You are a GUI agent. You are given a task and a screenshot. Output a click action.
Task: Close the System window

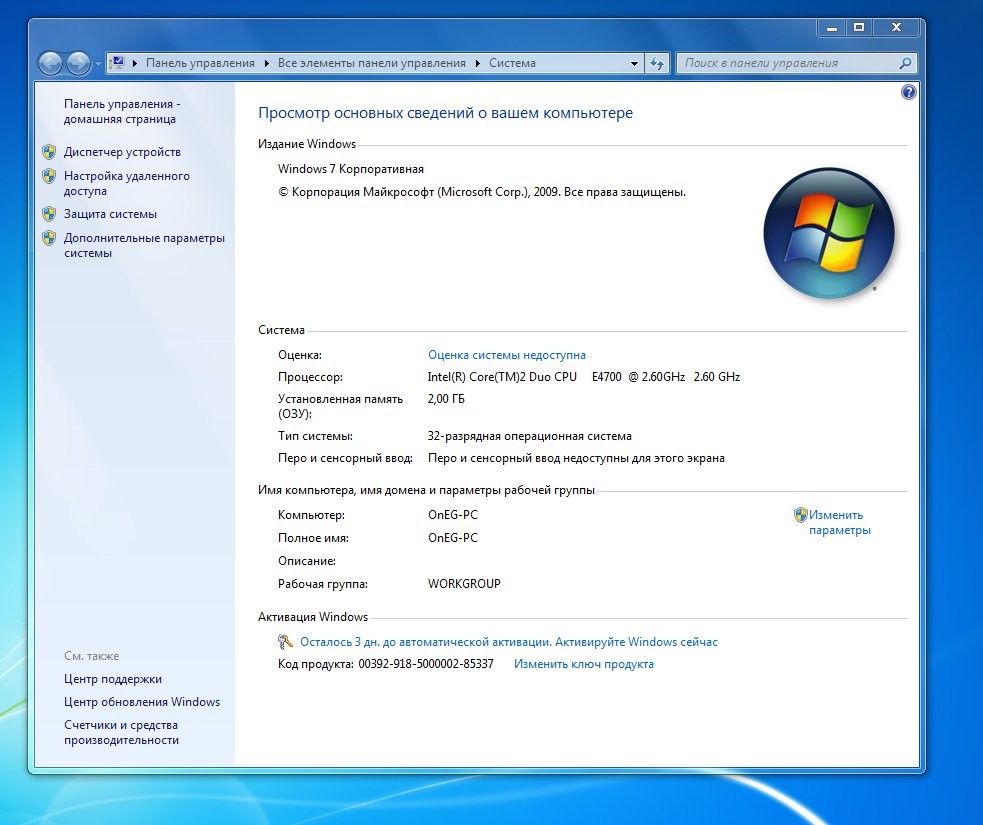coord(896,28)
